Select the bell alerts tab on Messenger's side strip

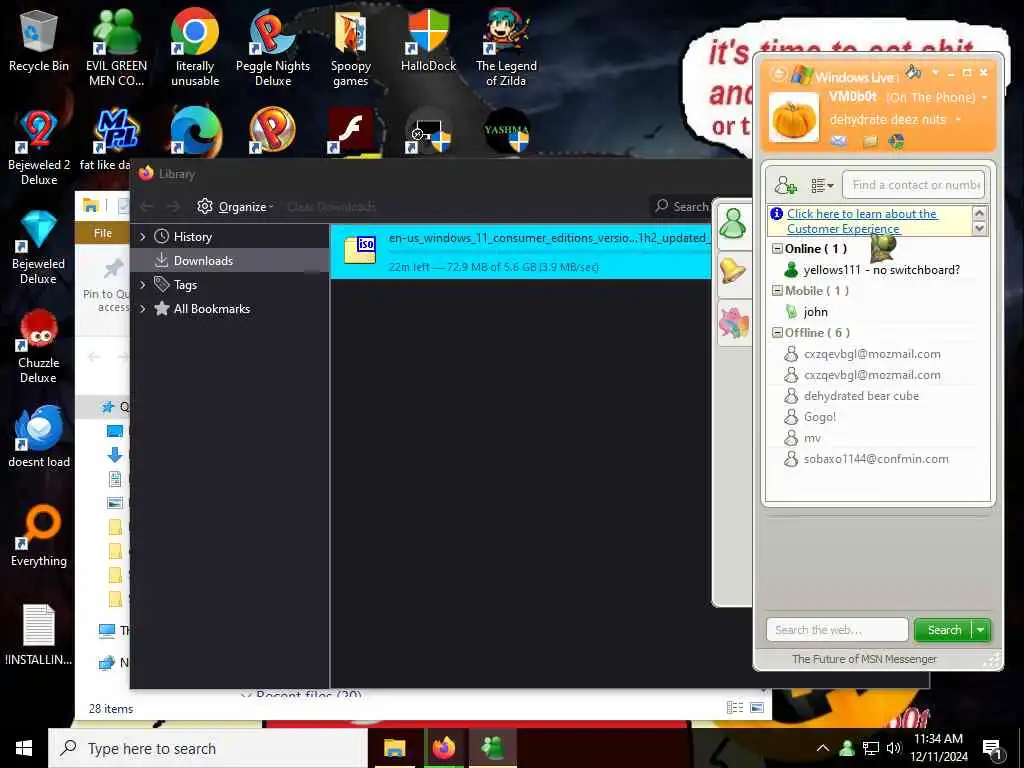pyautogui.click(x=733, y=271)
